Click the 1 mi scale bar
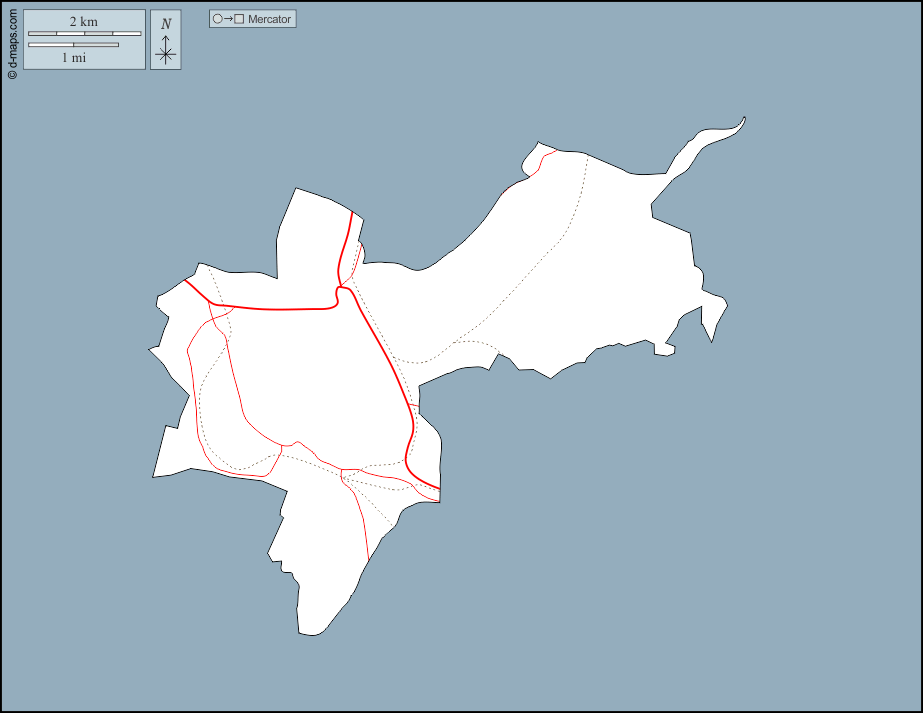Image resolution: width=923 pixels, height=713 pixels. [73, 45]
